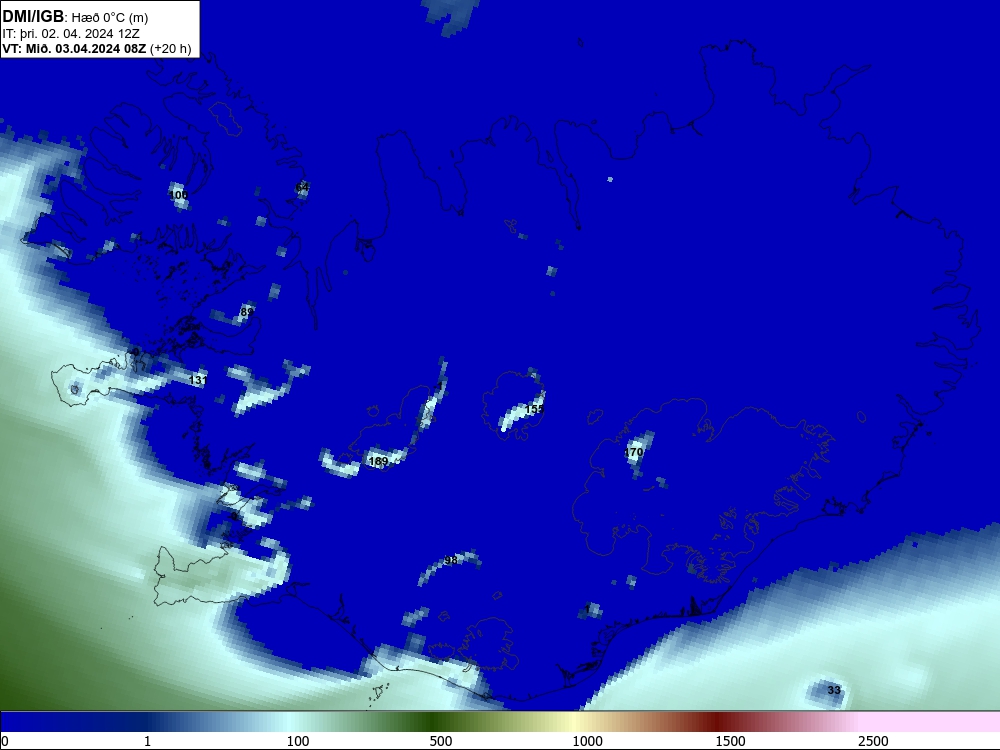Click the map value 155
This screenshot has height=750, width=1000.
(x=534, y=409)
